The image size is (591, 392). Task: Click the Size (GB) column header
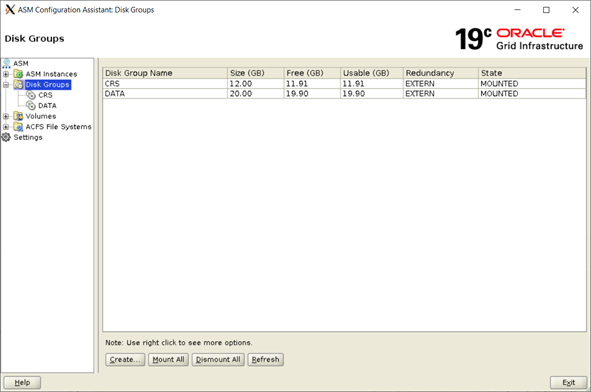256,73
